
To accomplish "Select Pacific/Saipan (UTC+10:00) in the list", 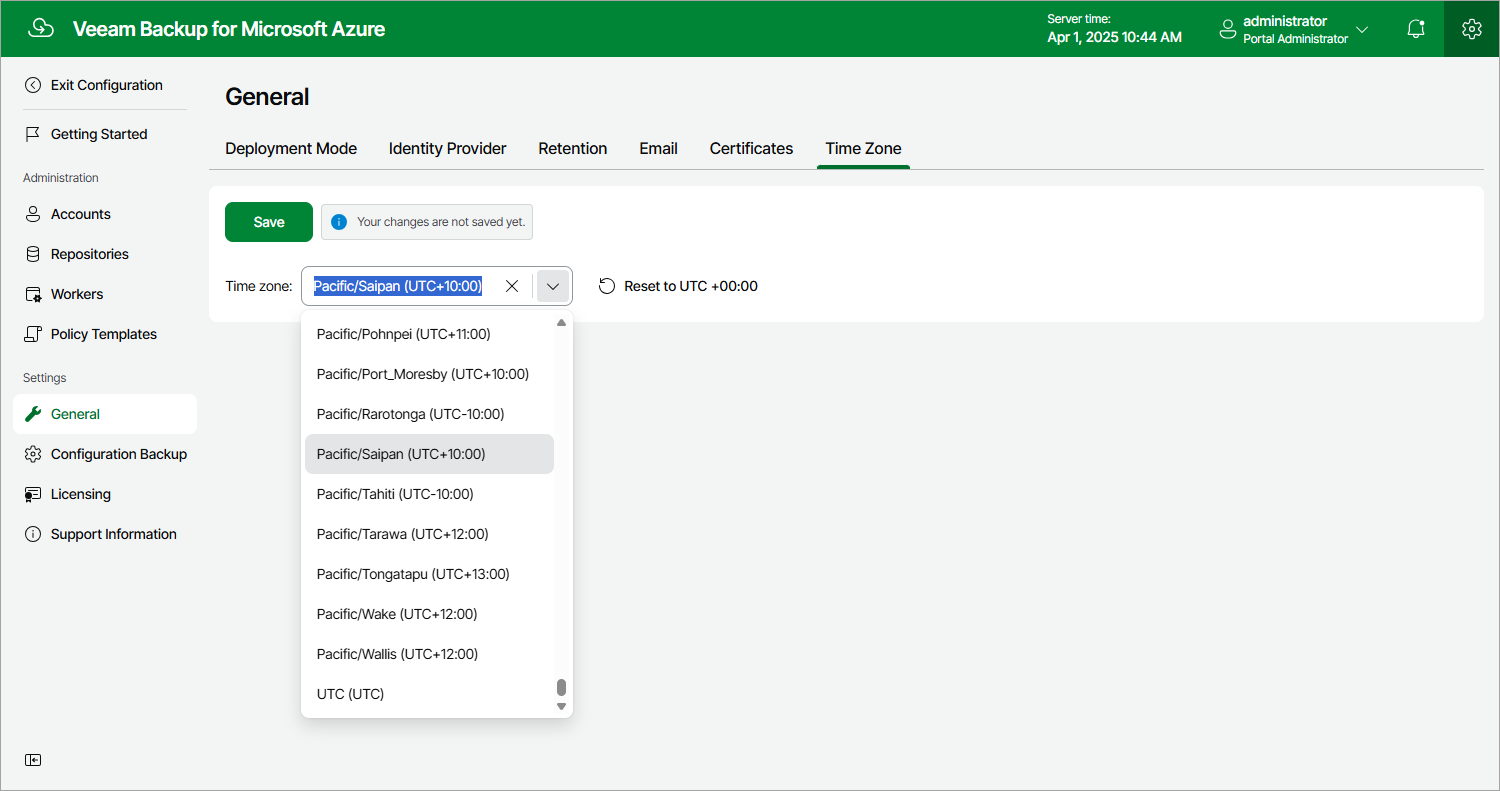I will coord(429,454).
